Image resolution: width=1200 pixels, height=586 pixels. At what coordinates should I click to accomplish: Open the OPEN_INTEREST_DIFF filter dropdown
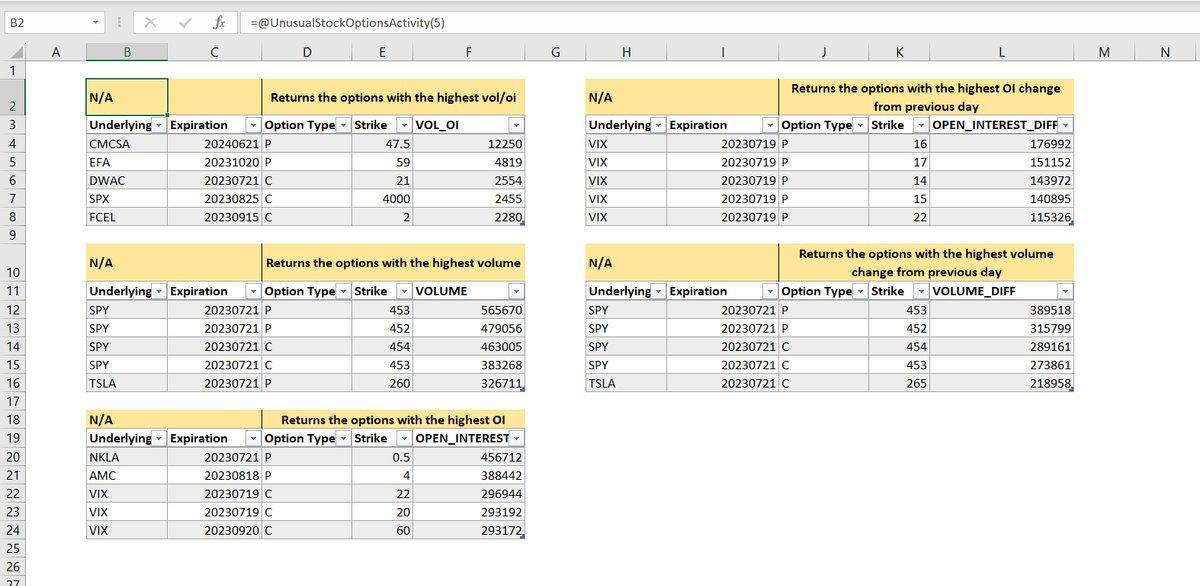(x=1065, y=125)
